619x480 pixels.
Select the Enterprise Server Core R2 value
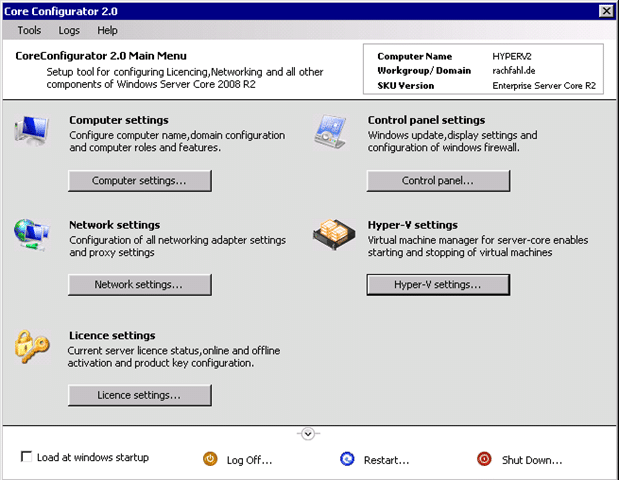(x=544, y=86)
